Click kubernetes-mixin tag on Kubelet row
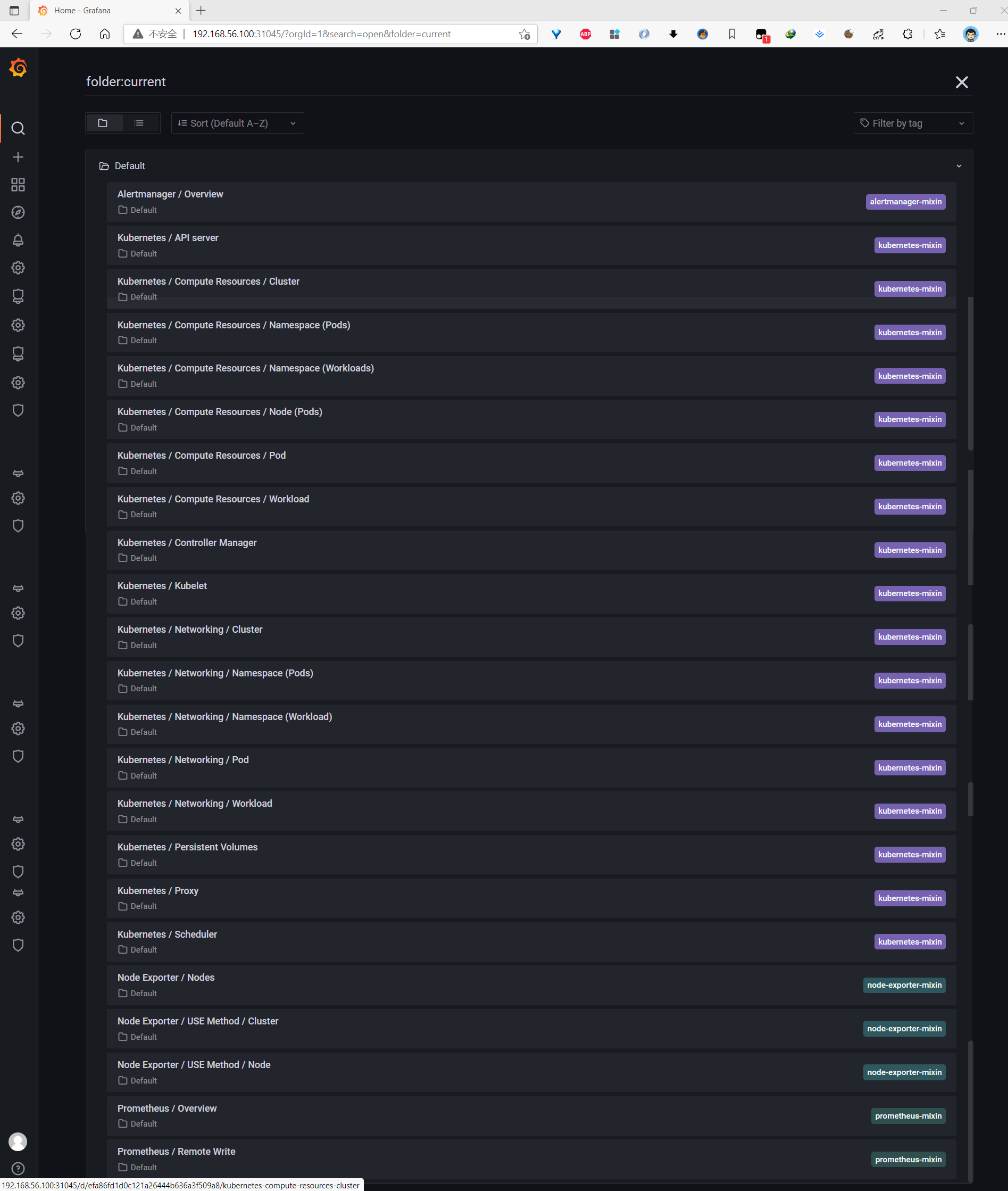The width and height of the screenshot is (1008, 1191). [910, 593]
